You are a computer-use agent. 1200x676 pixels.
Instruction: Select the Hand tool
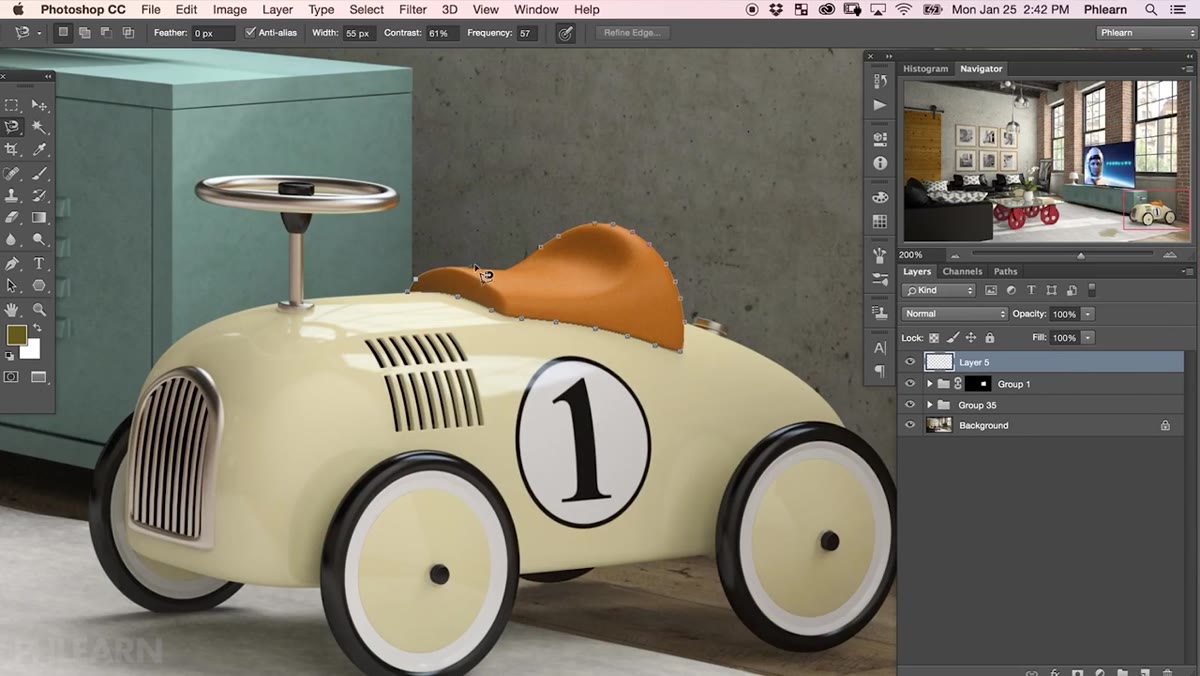coord(12,310)
